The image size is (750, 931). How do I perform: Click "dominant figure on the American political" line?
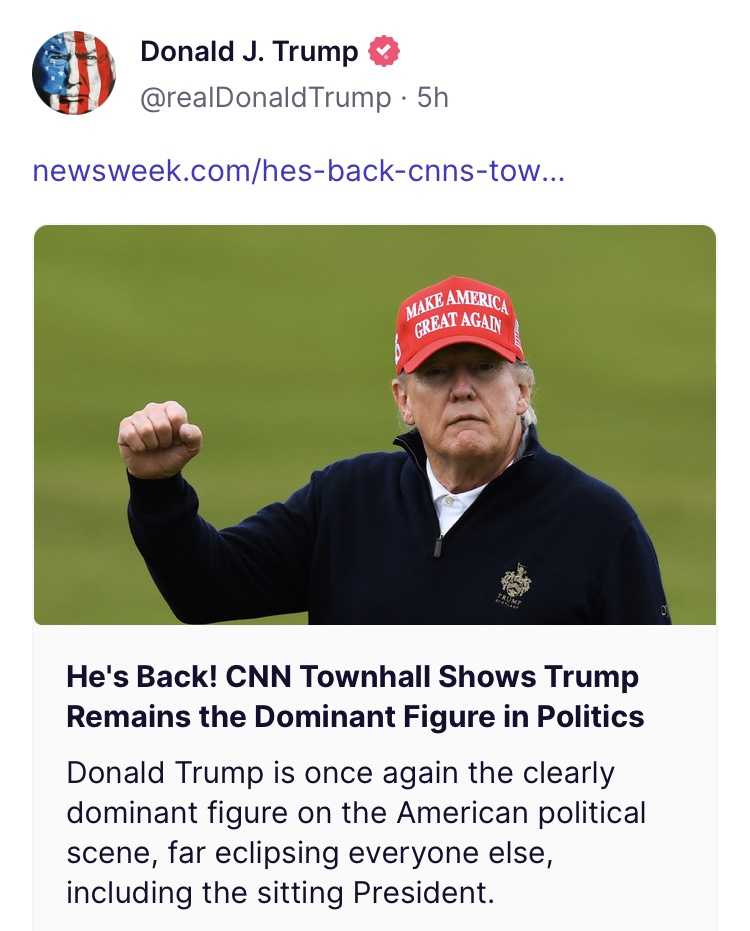[x=356, y=812]
